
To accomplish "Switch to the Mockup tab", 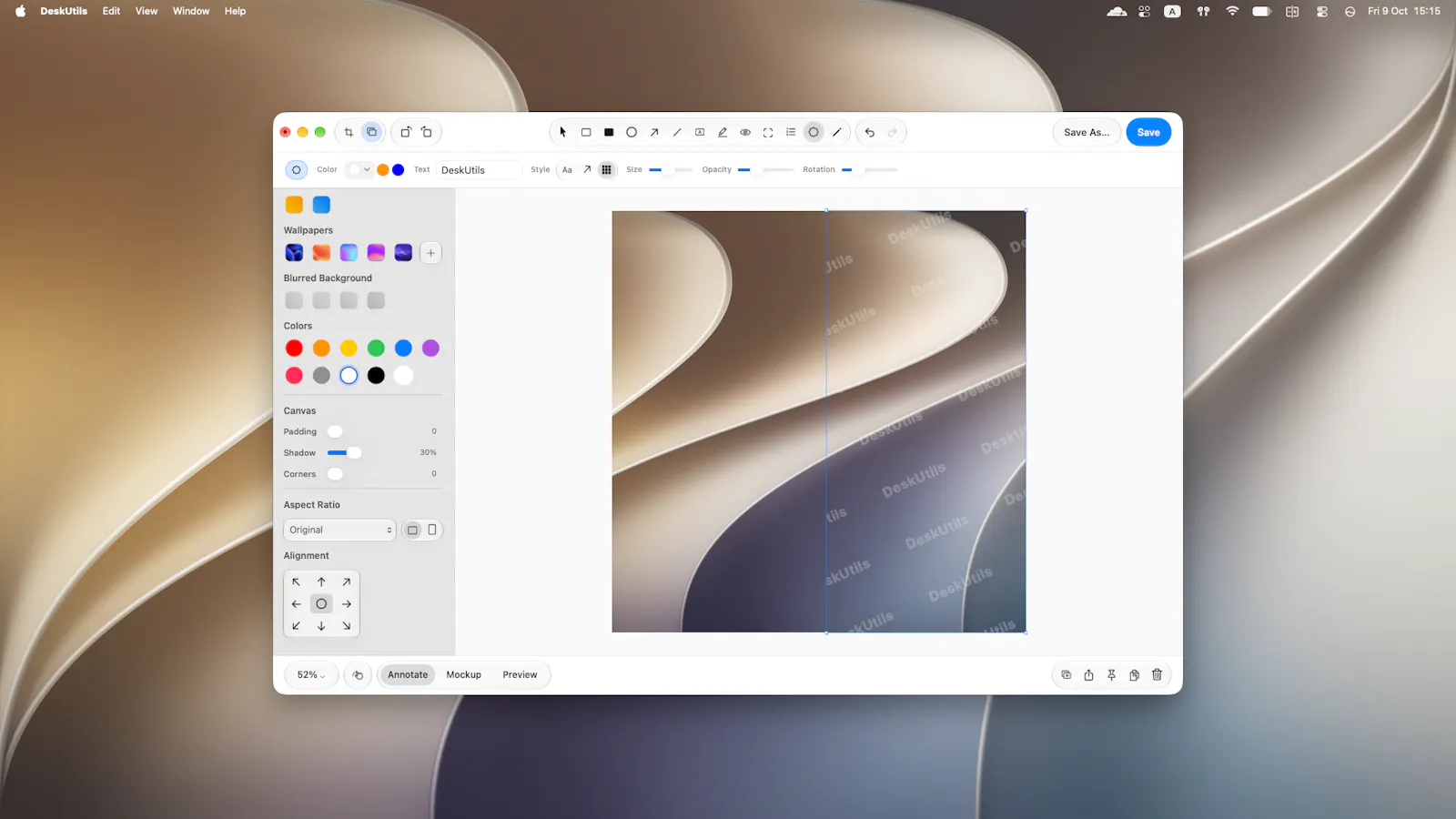I will pos(463,674).
